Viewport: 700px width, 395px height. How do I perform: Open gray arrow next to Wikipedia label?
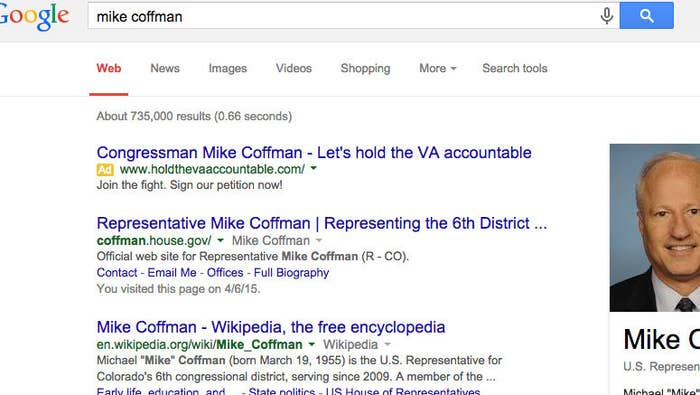388,344
